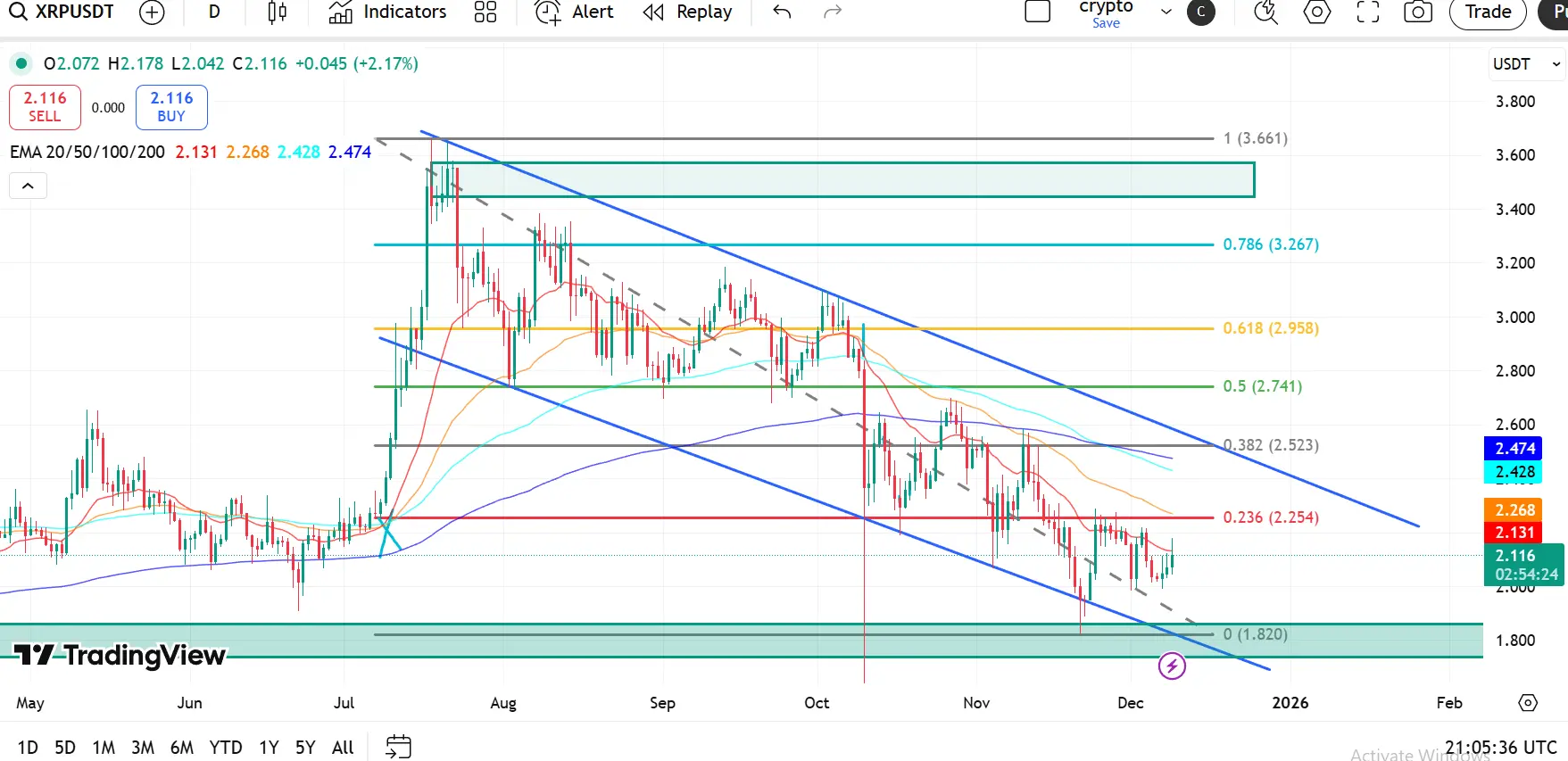Click the Fibonacci label 0.236 (2.254)
The width and height of the screenshot is (1568, 761).
pos(1271,517)
